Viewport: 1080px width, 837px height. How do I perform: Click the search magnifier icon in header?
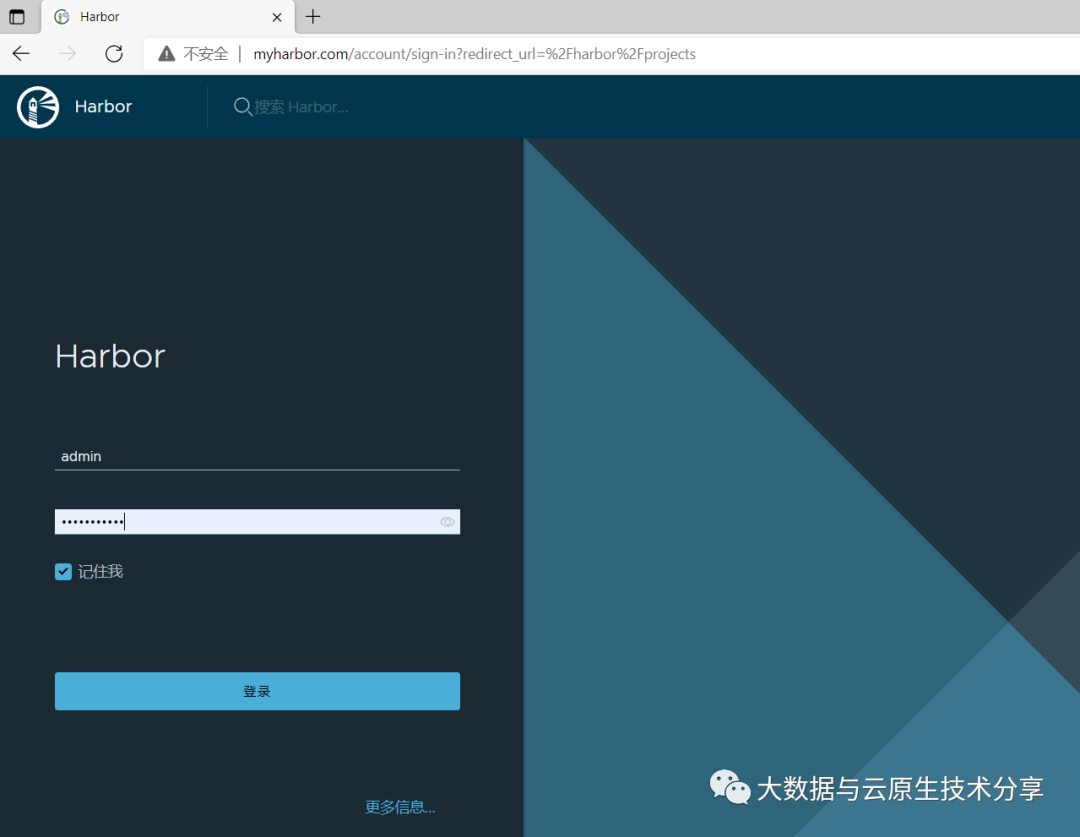(x=242, y=107)
